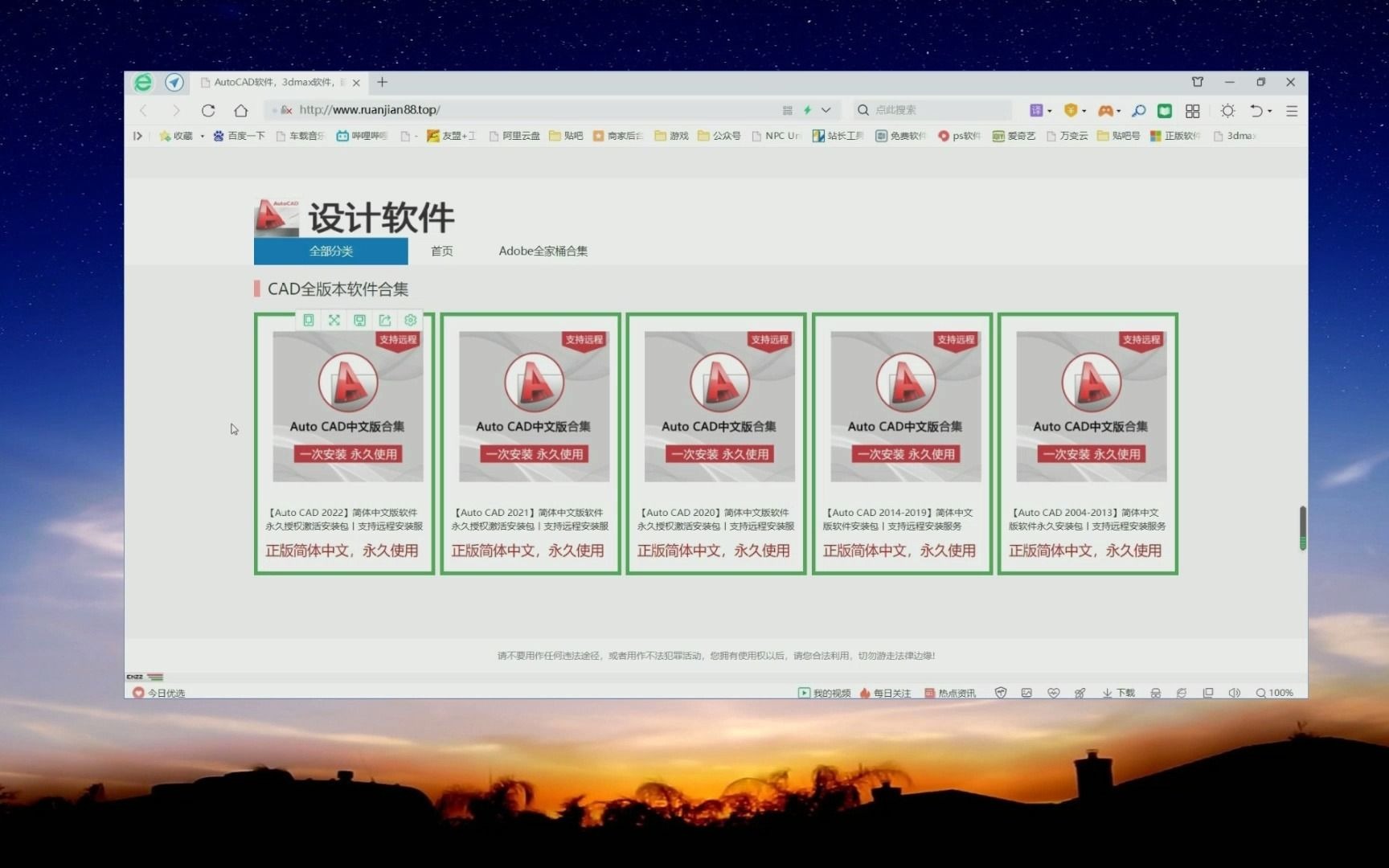1389x868 pixels.
Task: Open the browser home page
Action: point(240,110)
